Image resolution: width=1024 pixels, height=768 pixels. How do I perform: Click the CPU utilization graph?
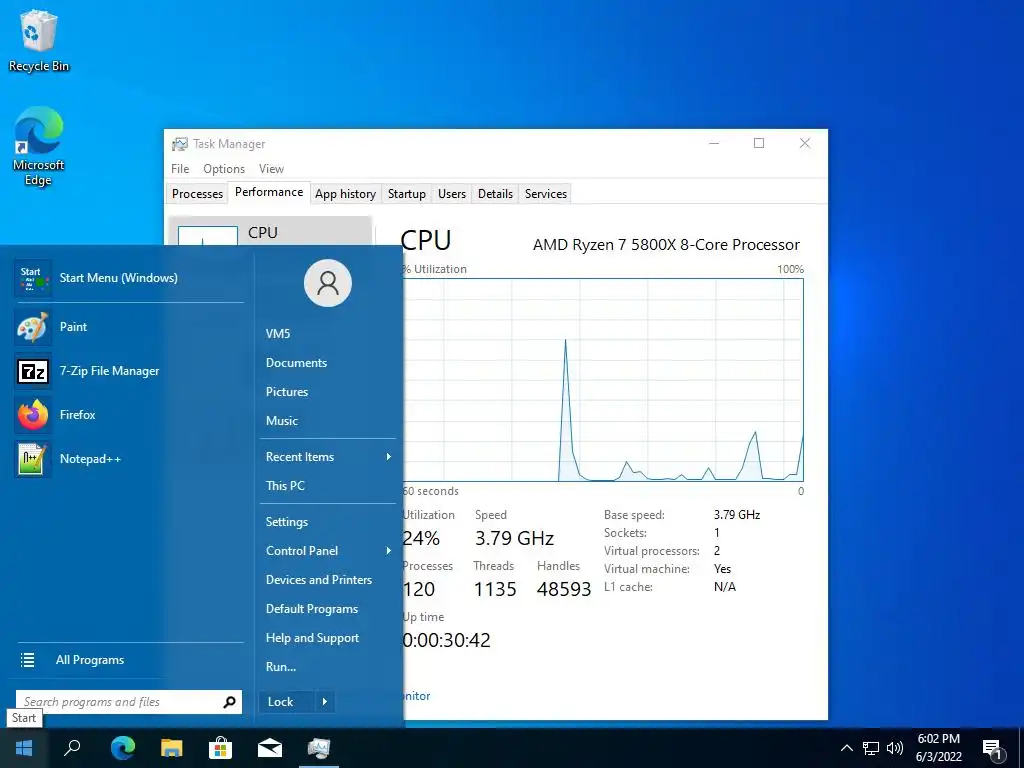tap(603, 380)
